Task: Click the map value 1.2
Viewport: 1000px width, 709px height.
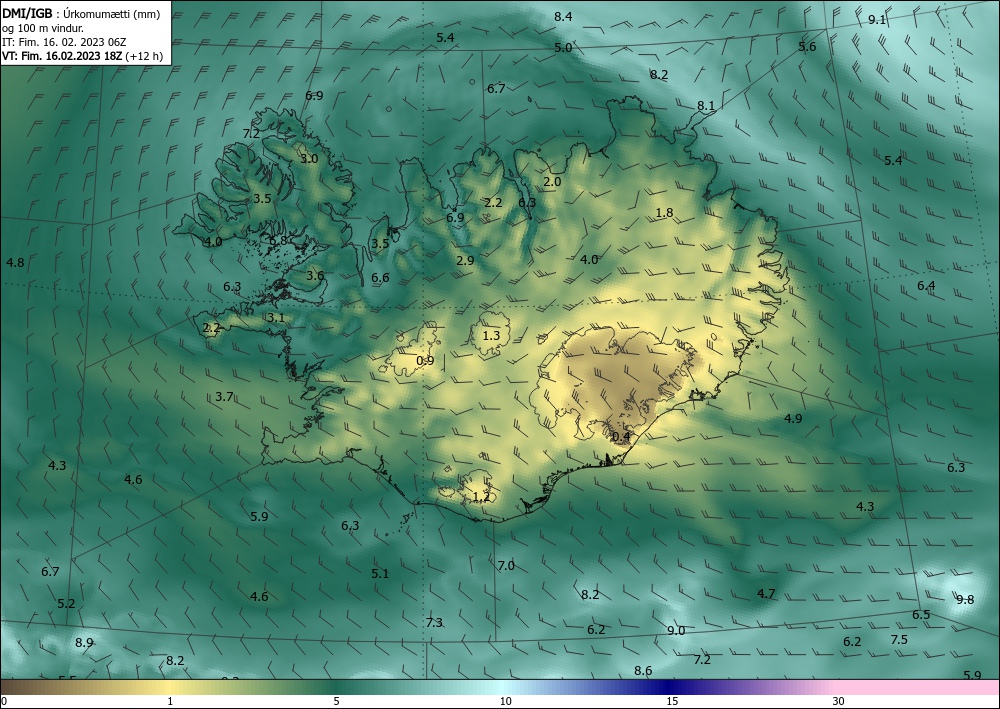Action: (x=482, y=497)
